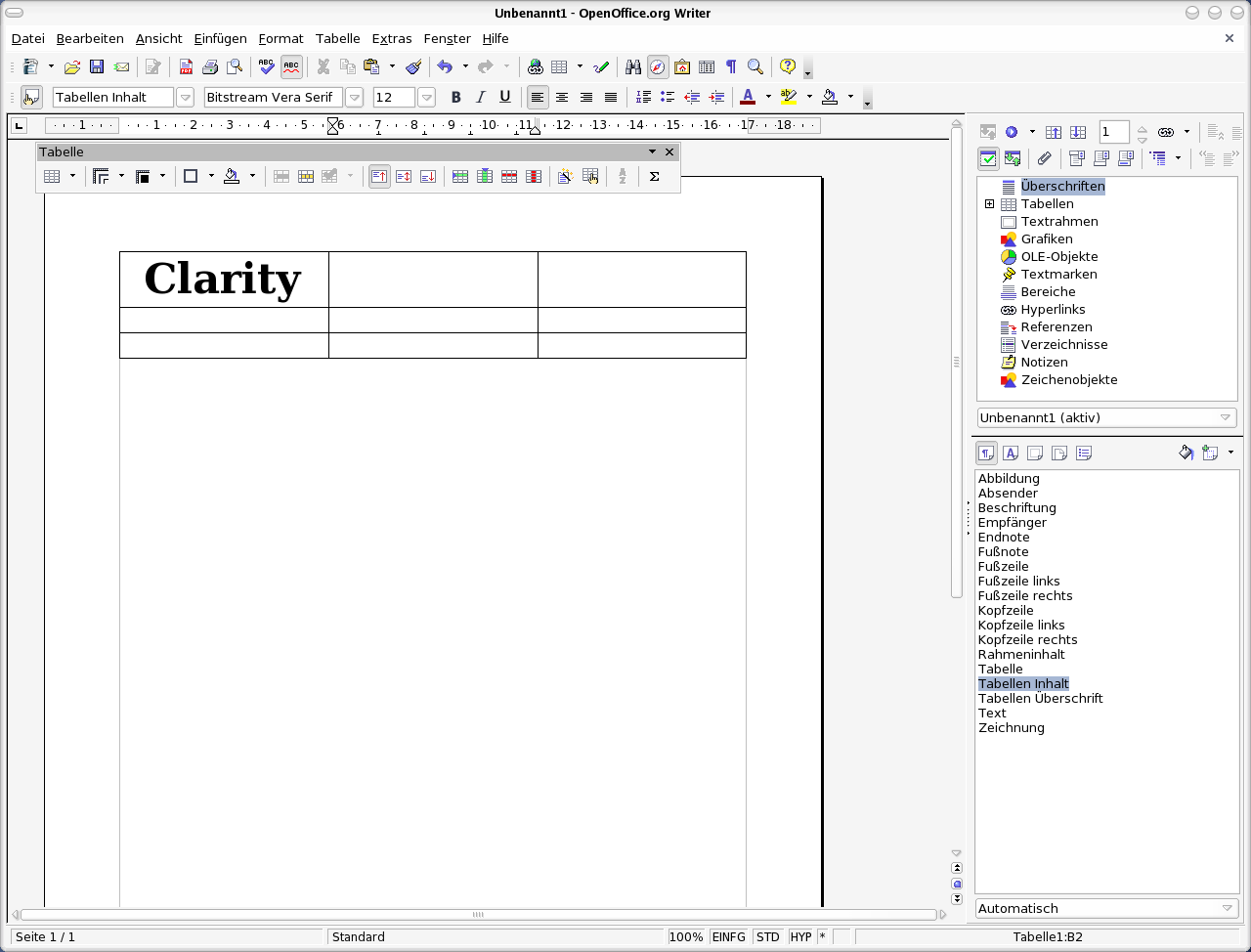The image size is (1251, 952).
Task: Expand the Tabellen node in Navigator
Action: 989,204
